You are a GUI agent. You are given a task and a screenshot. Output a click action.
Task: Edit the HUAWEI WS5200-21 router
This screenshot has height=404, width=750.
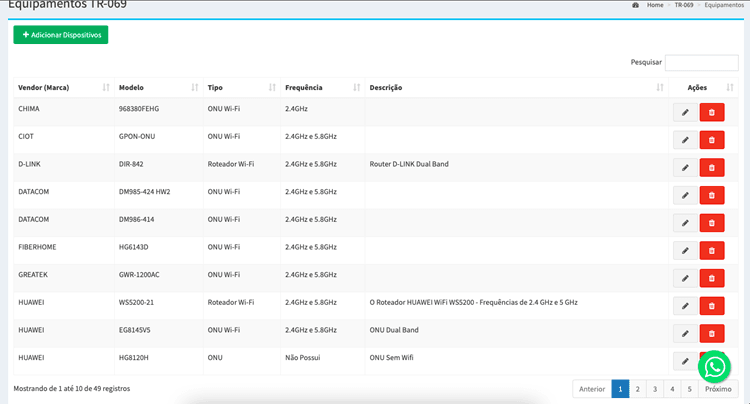tap(685, 306)
